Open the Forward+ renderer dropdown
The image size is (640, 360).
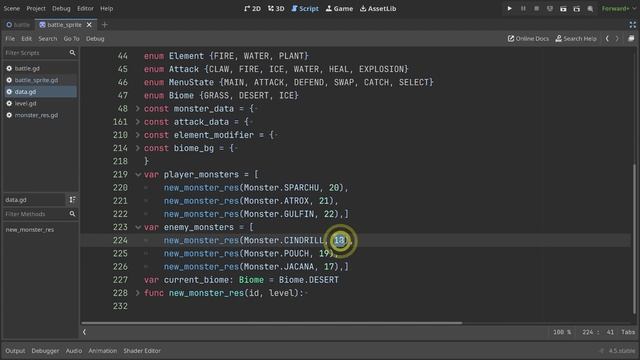(x=618, y=9)
